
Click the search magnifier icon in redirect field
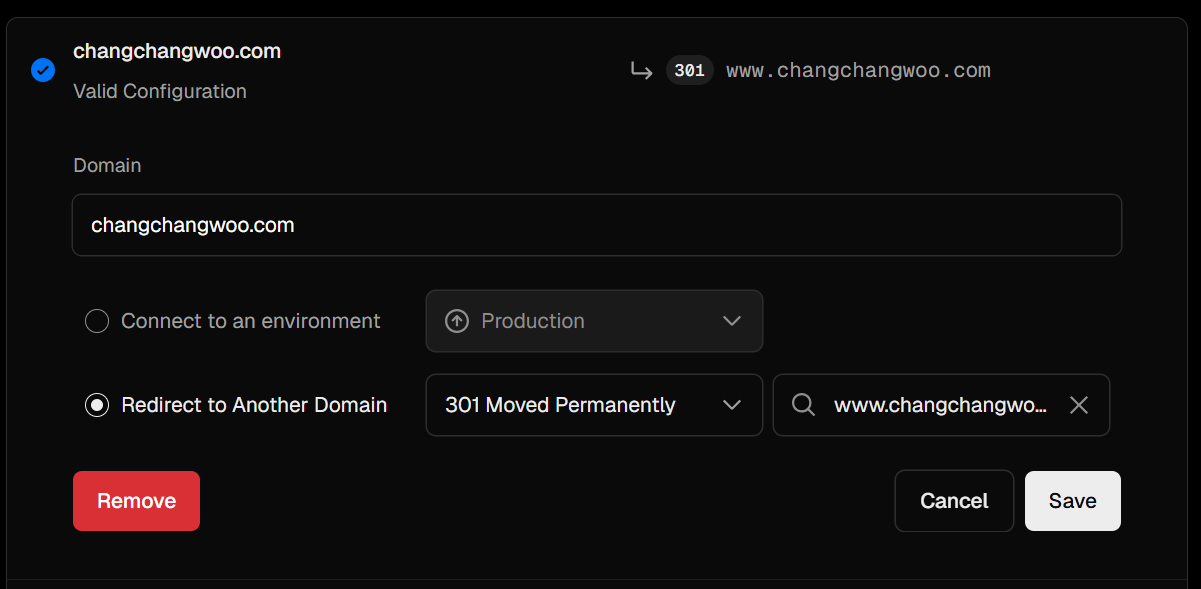(803, 405)
